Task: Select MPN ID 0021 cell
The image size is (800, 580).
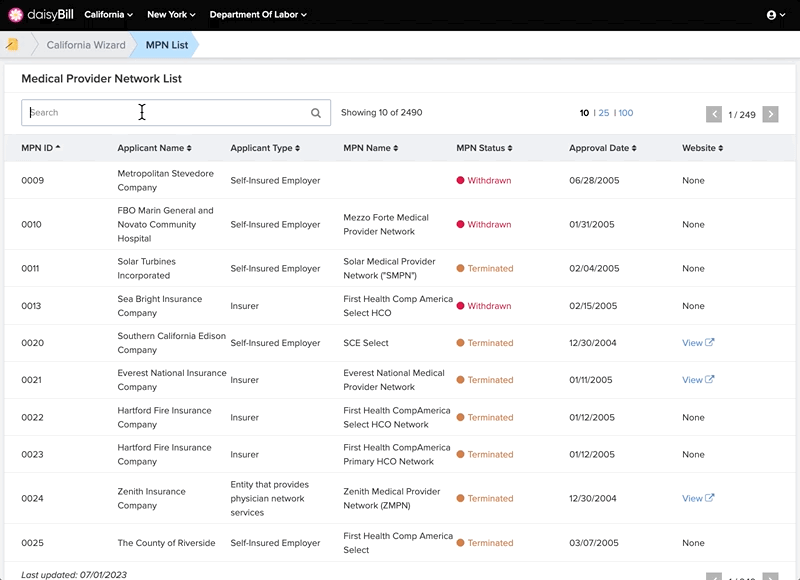Action: pyautogui.click(x=31, y=380)
